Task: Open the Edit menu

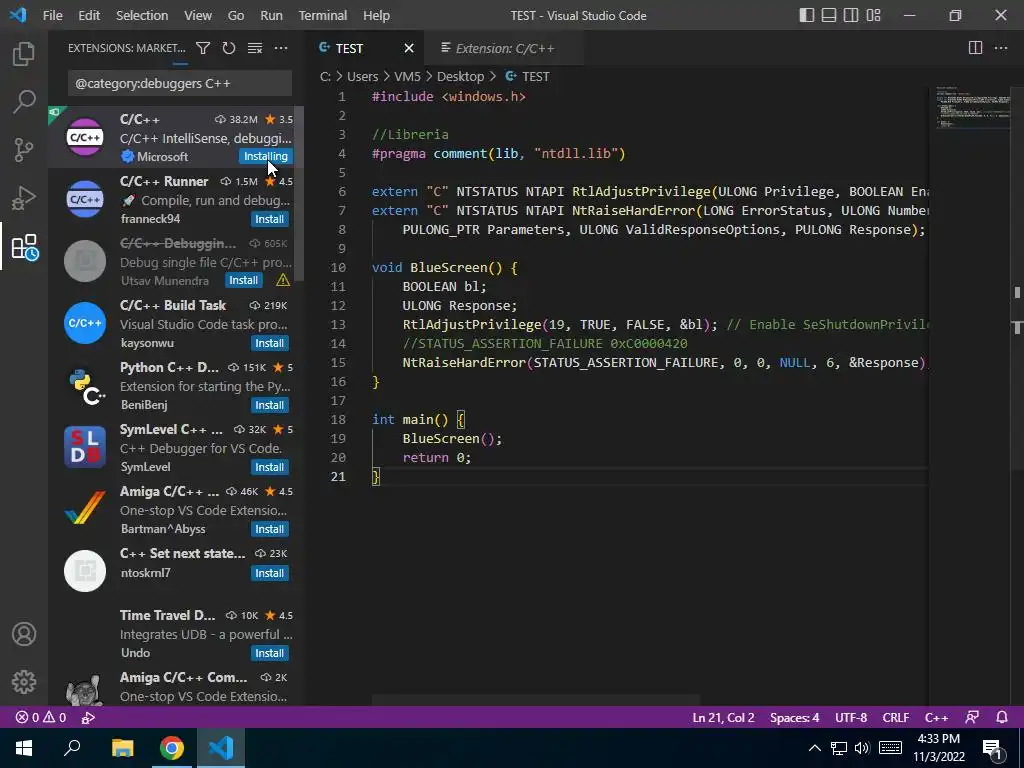Action: click(x=89, y=15)
